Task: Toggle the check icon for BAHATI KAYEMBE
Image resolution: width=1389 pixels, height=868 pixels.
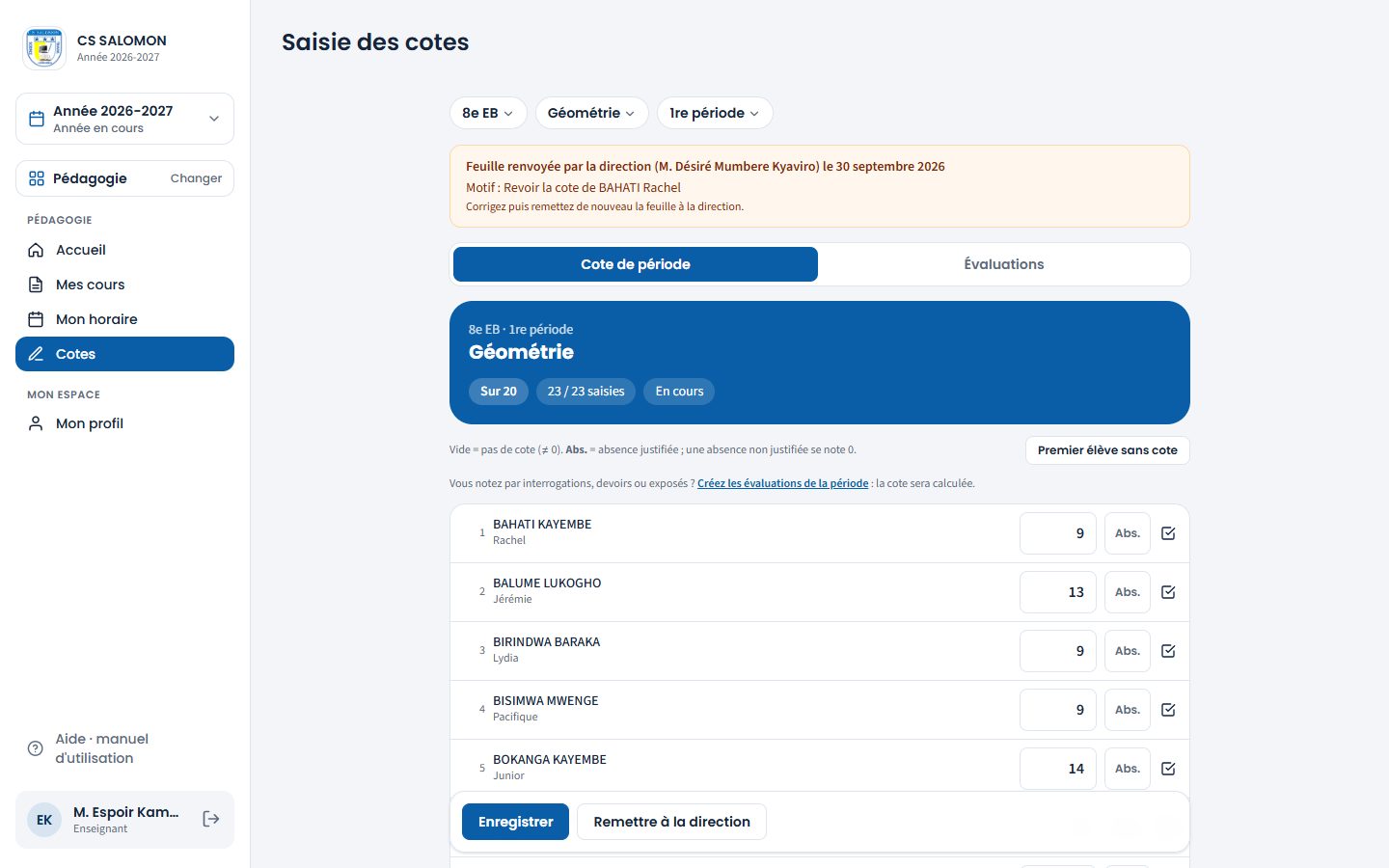Action: click(1168, 533)
